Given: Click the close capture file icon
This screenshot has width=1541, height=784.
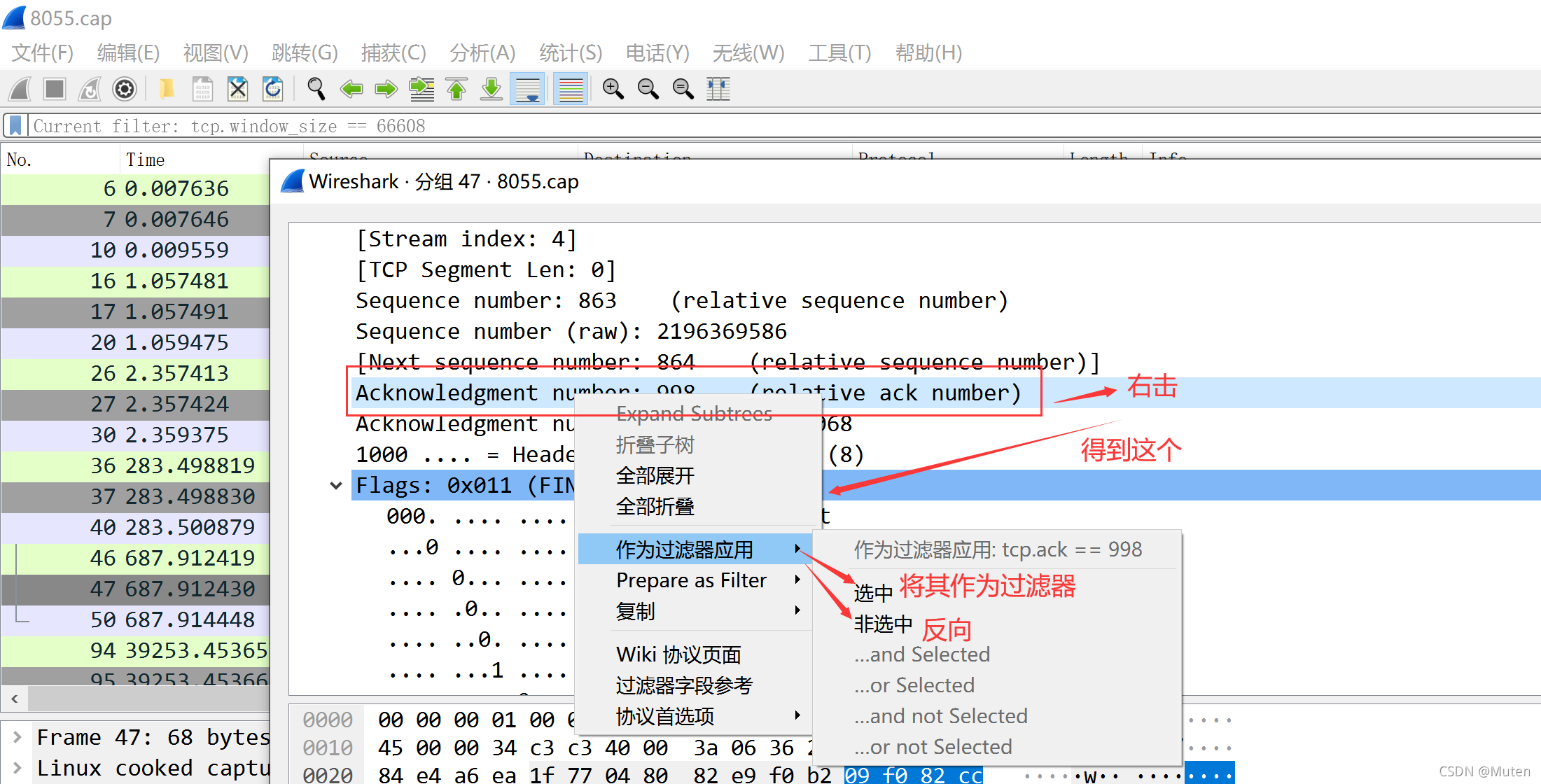Looking at the screenshot, I should tap(238, 89).
